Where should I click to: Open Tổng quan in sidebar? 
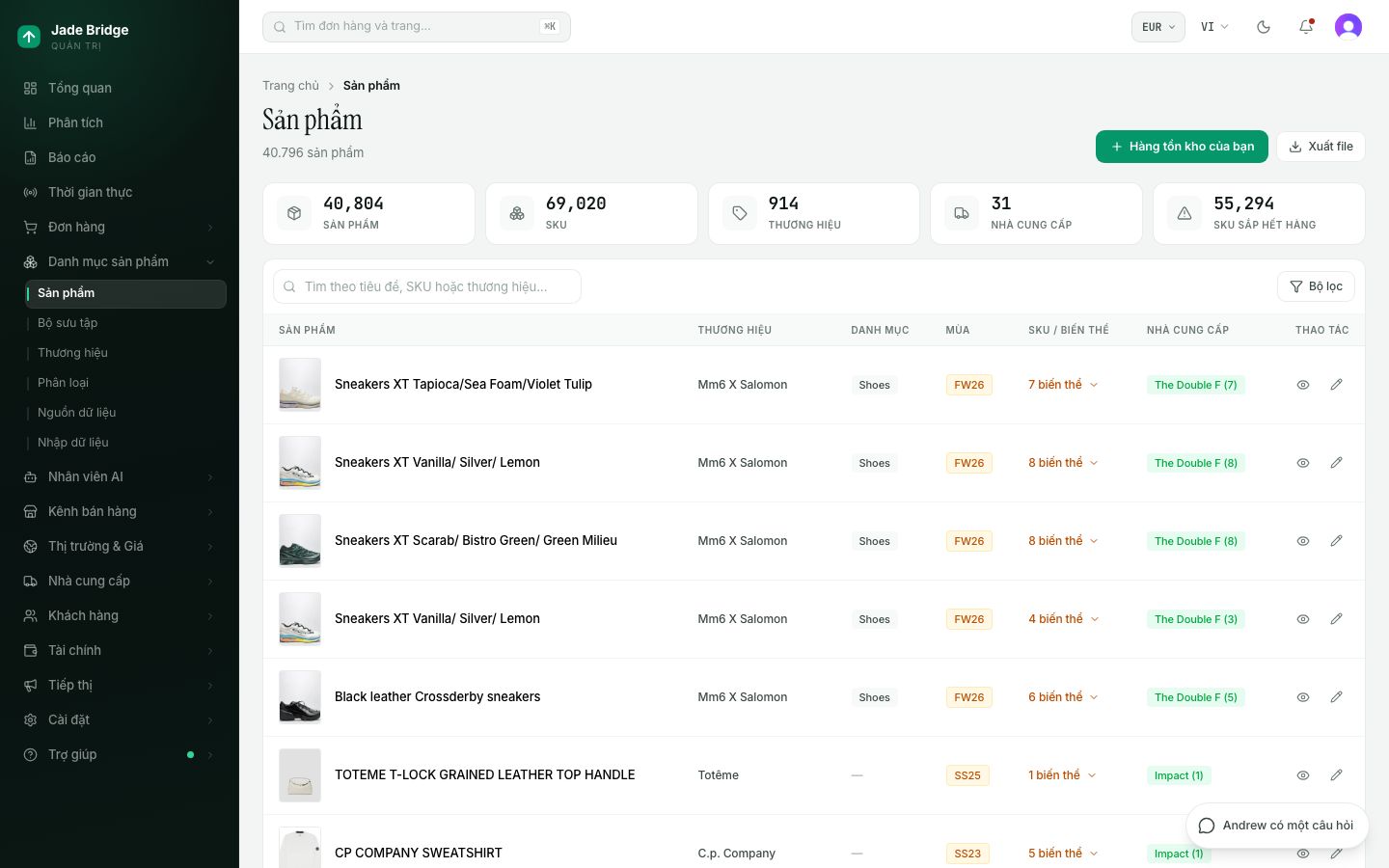pyautogui.click(x=120, y=88)
